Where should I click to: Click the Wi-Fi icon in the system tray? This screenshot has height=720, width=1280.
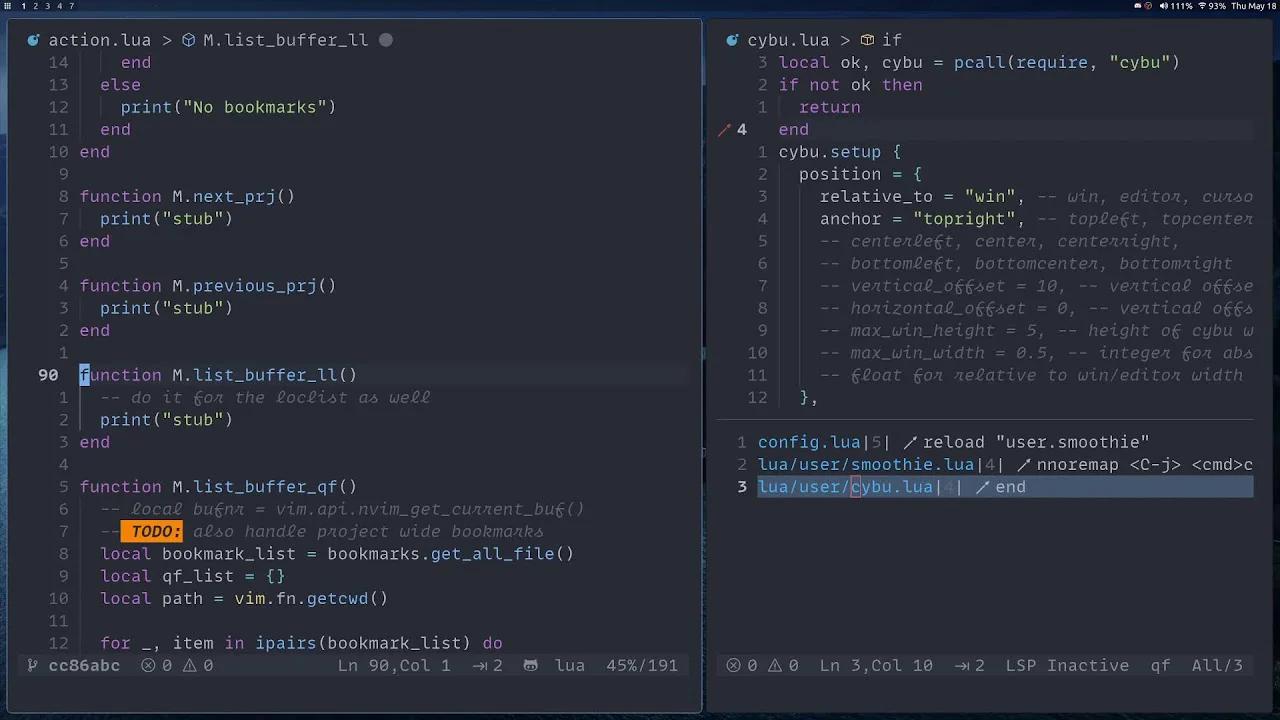click(1202, 7)
